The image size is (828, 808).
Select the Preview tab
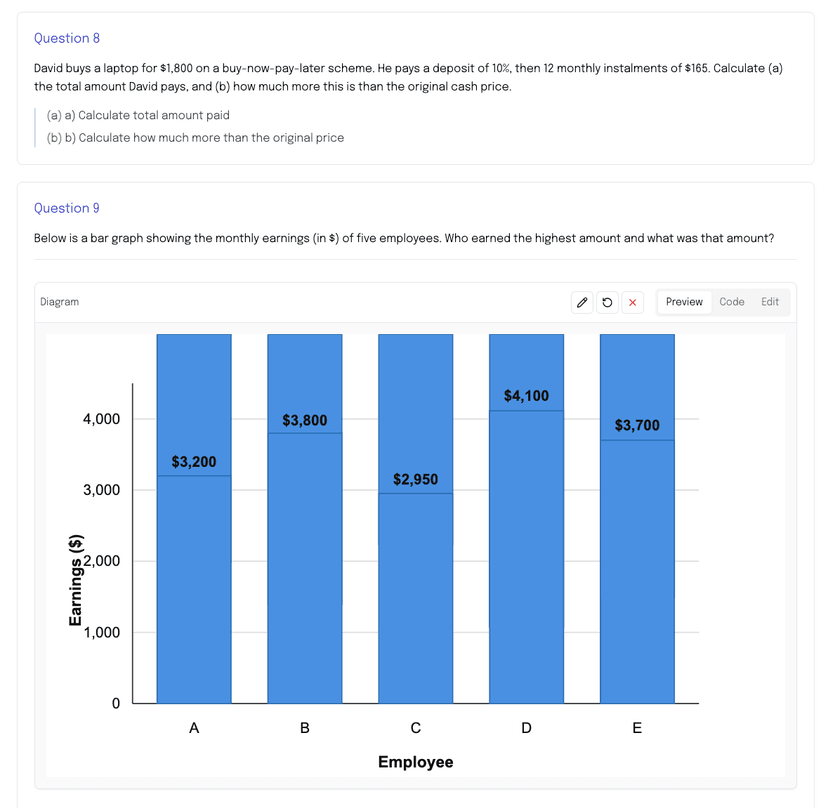[x=684, y=301]
